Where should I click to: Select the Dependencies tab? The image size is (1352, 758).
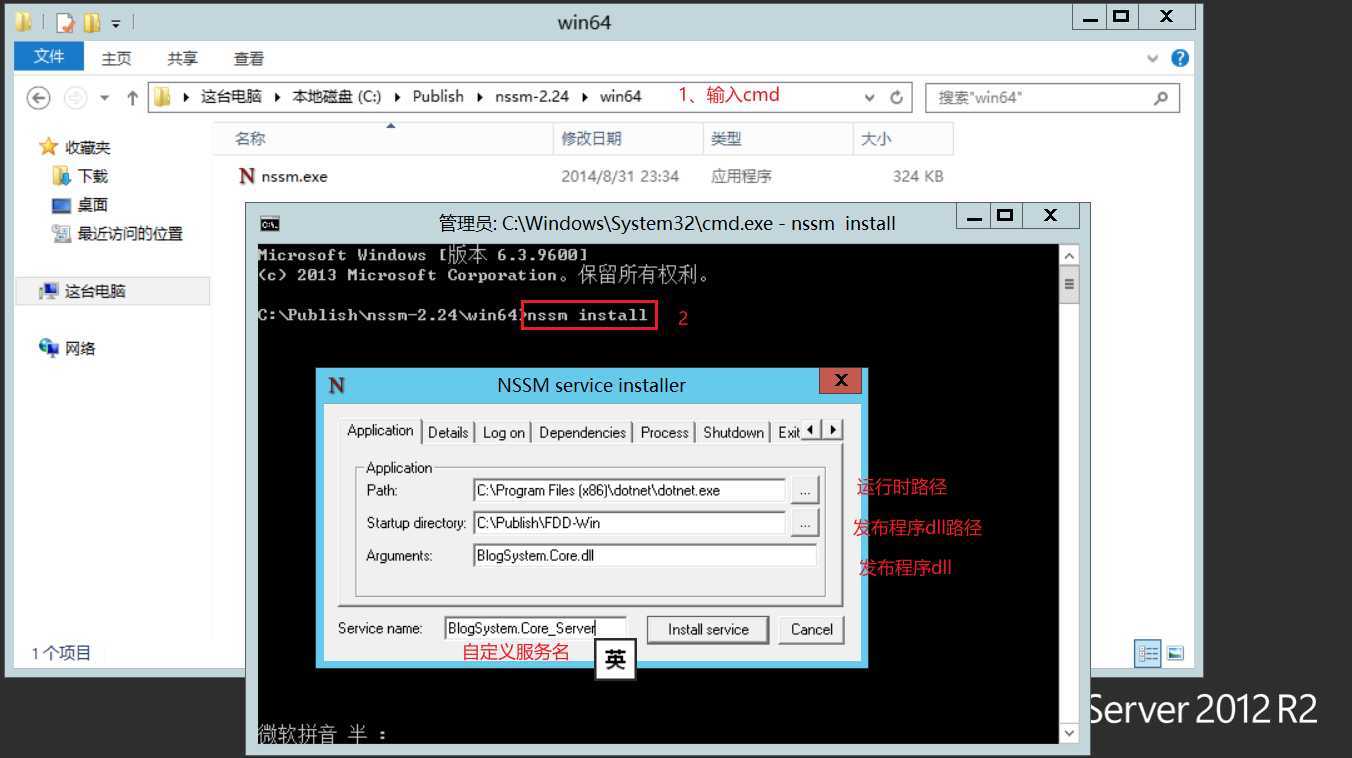[x=582, y=432]
